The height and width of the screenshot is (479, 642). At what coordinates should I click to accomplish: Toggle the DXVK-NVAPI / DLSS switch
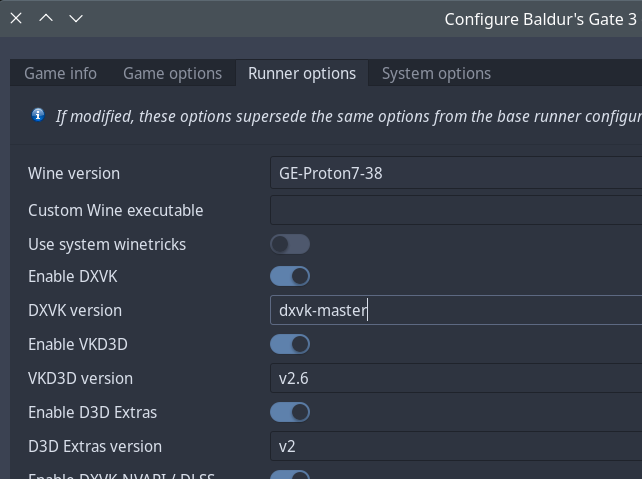click(290, 476)
